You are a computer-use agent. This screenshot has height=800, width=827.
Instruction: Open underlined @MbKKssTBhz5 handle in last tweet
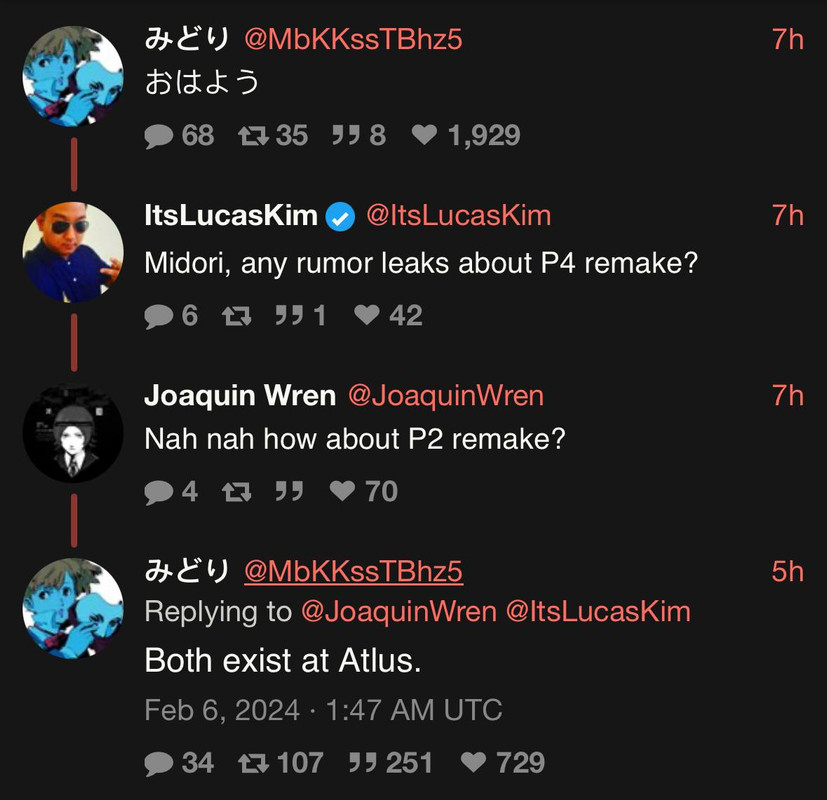[x=353, y=571]
